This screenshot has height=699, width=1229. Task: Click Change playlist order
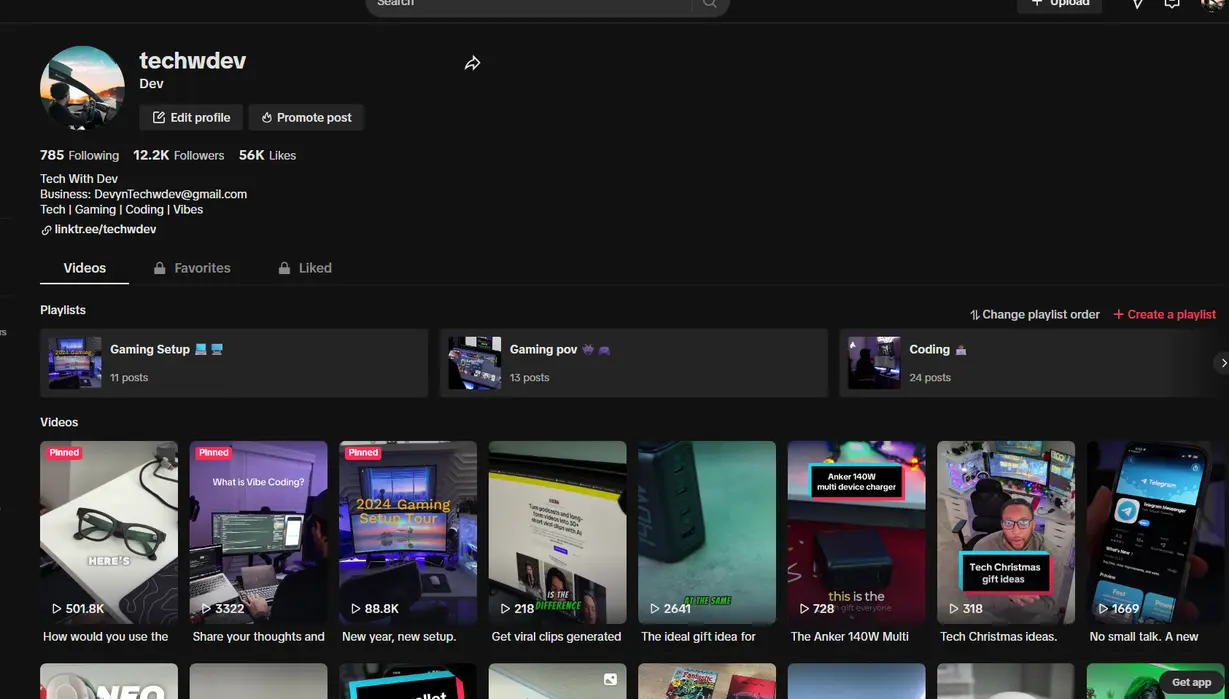[1035, 314]
